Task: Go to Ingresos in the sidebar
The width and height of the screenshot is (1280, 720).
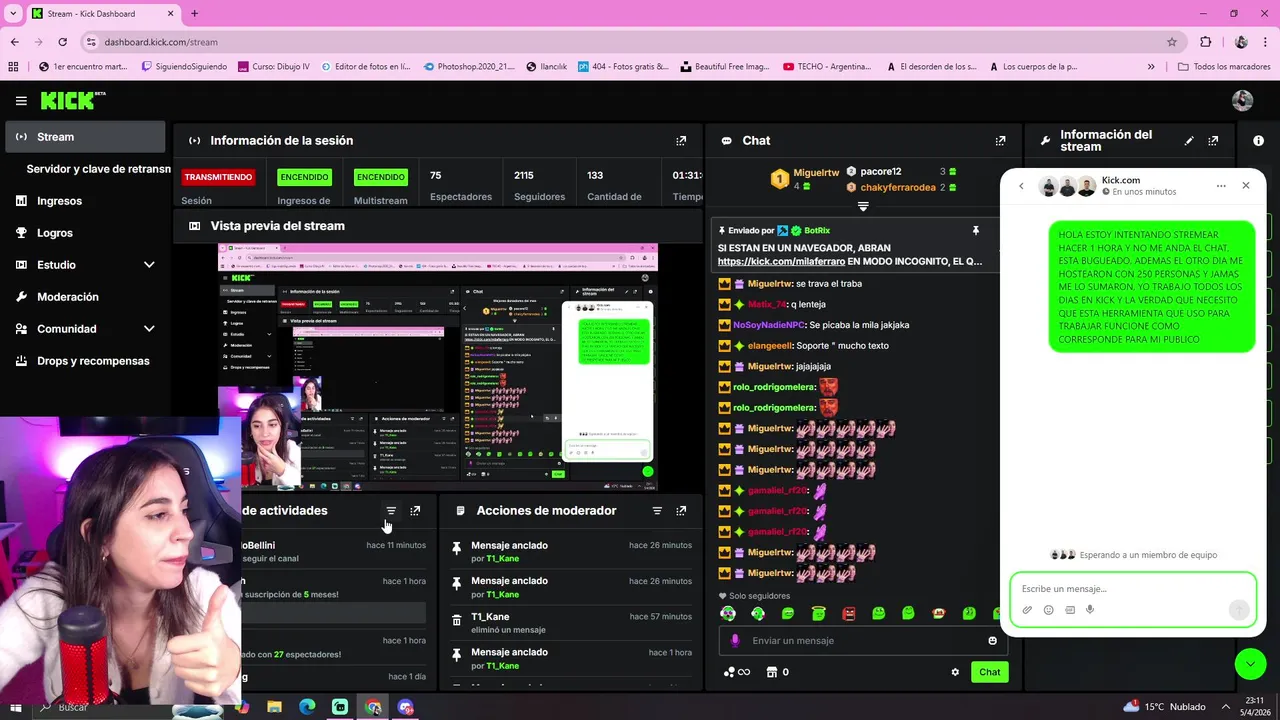Action: coord(59,201)
